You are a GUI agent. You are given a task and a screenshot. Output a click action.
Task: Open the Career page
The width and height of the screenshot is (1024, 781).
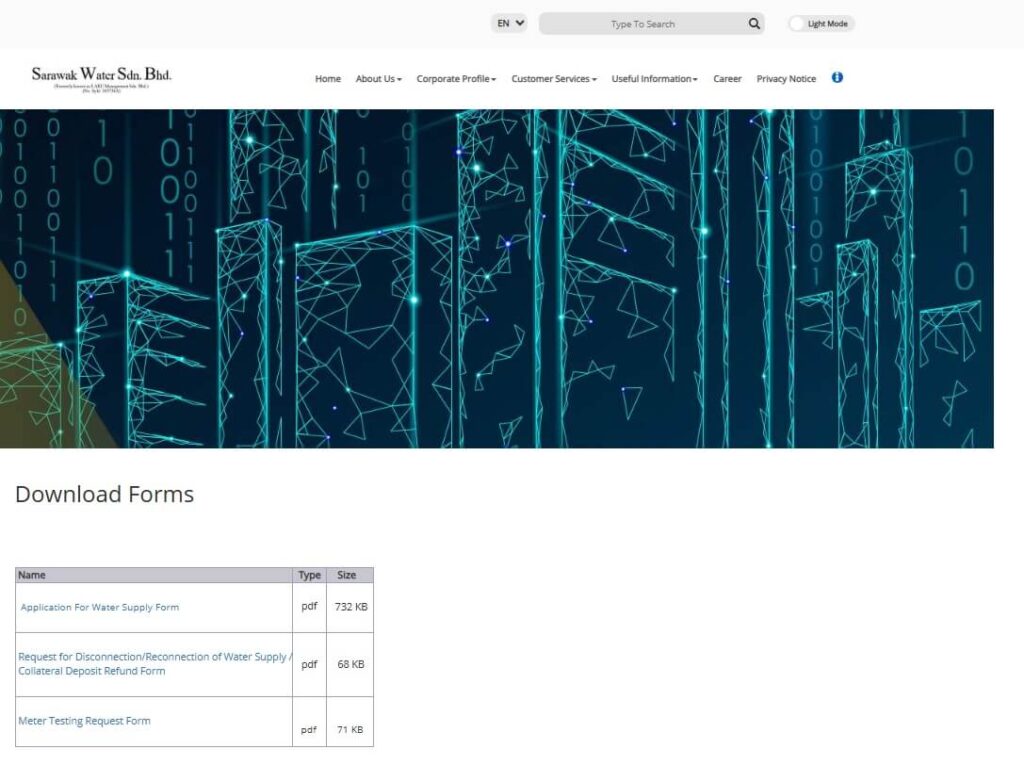[x=726, y=78]
